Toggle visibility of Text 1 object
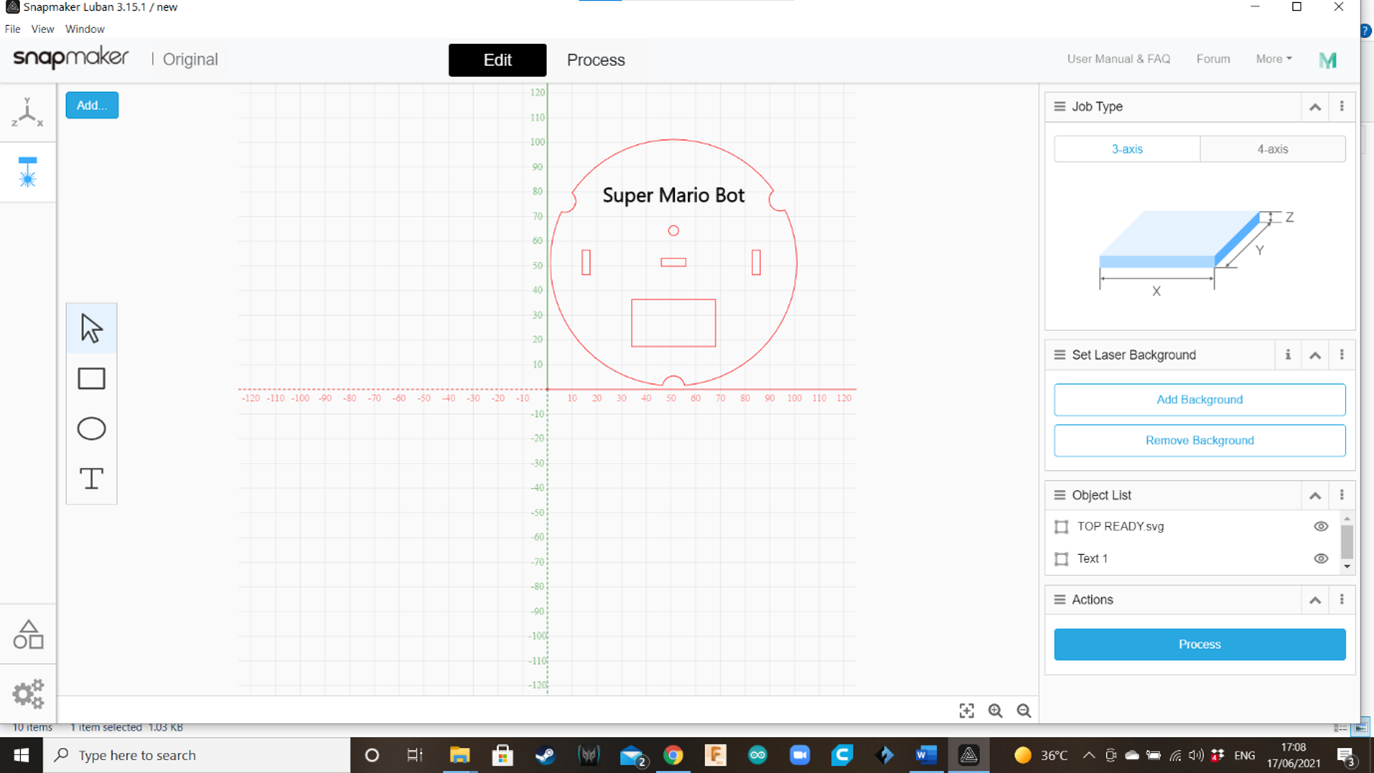 tap(1321, 559)
